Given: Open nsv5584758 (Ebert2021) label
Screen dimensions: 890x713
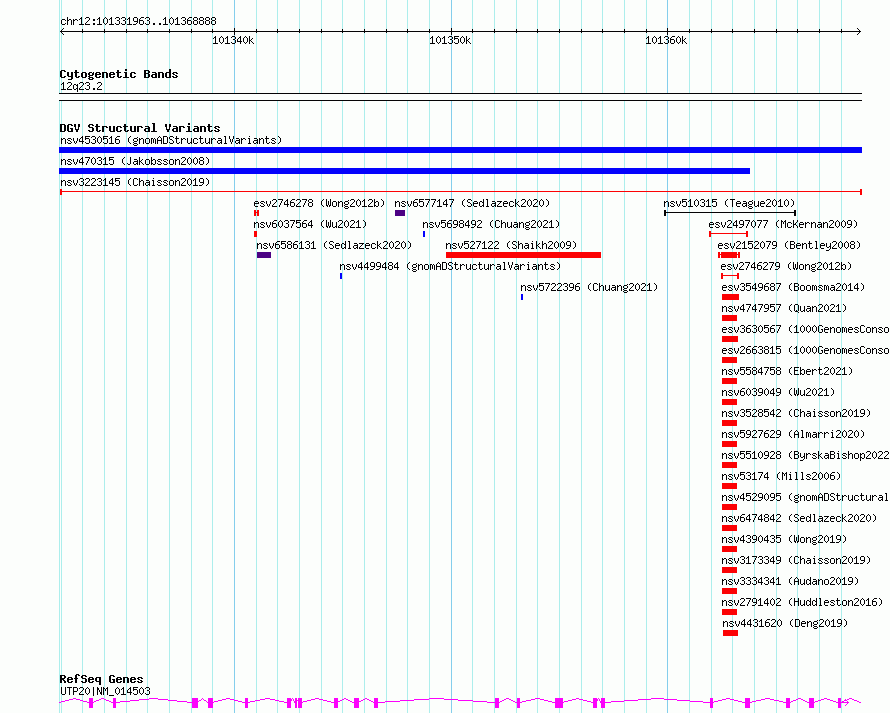Looking at the screenshot, I should (787, 371).
